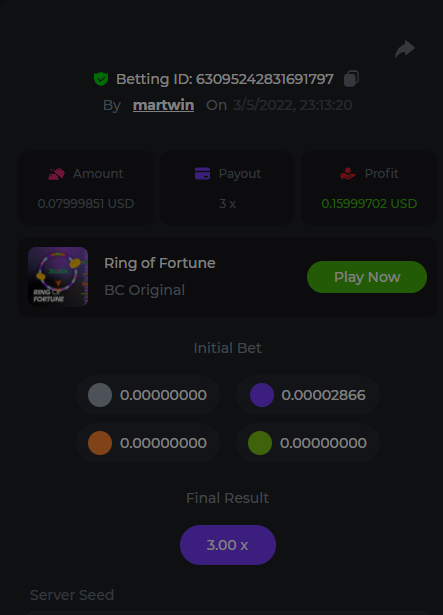Screen dimensions: 443x615
Task: Click the profit value 0.15999702 USD
Action: (369, 204)
